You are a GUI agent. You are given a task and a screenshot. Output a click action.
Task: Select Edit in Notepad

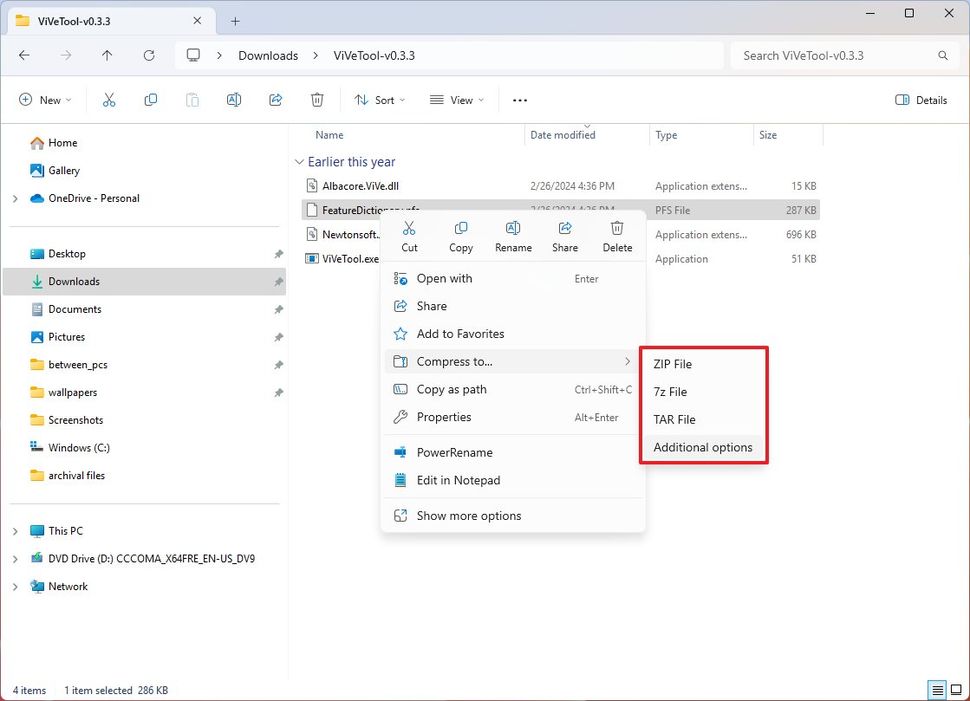pyautogui.click(x=459, y=480)
